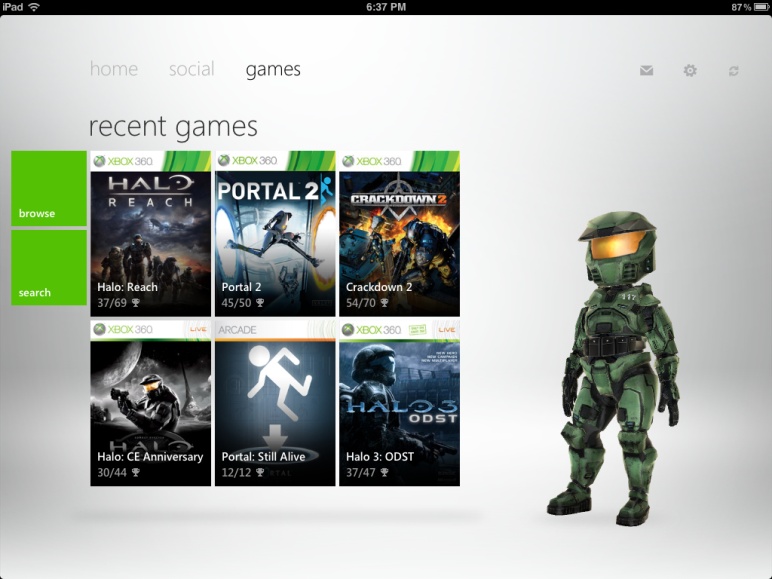Tap the Xbox 360 logo above Halo 3: ODST
The image size is (772, 579).
372,329
